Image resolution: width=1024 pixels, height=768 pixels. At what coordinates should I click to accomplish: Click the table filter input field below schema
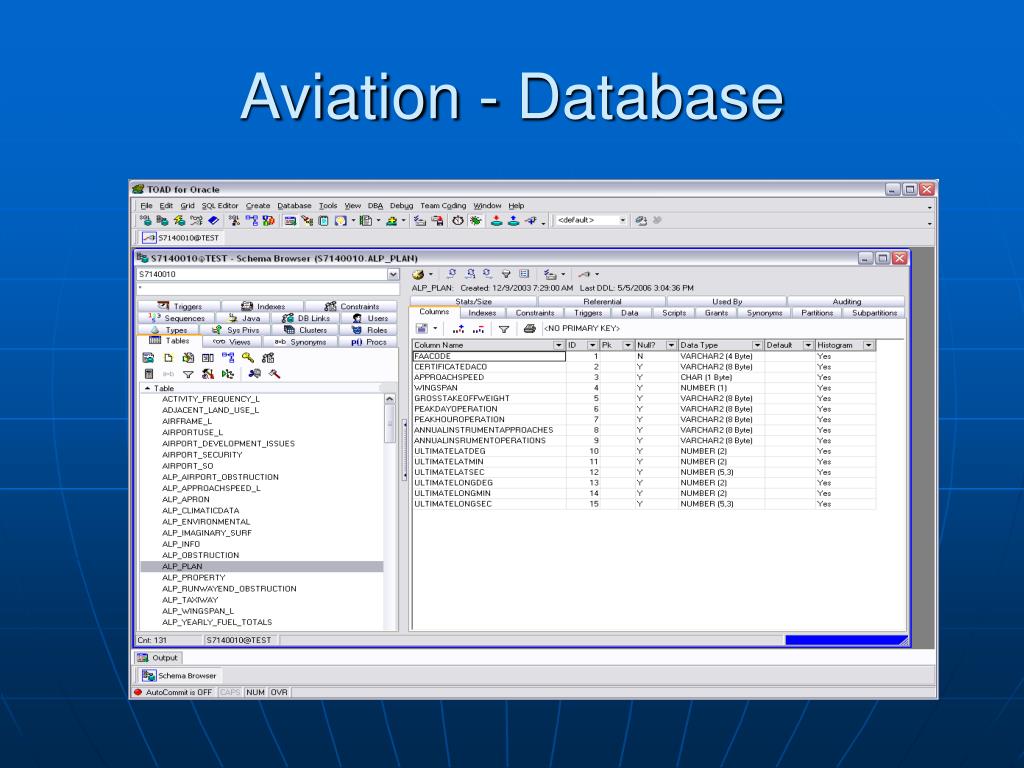pyautogui.click(x=268, y=289)
